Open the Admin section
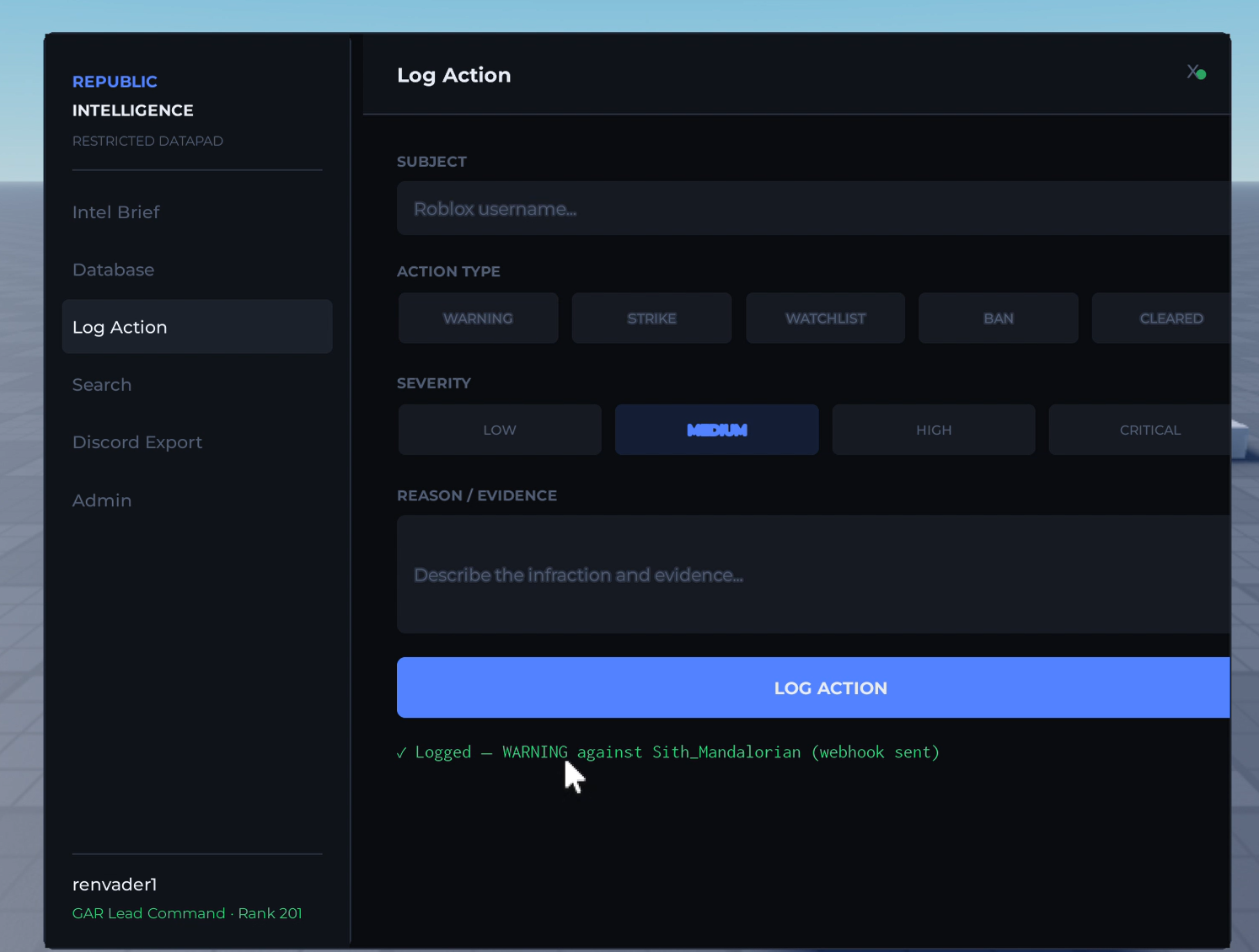This screenshot has width=1259, height=952. click(197, 500)
